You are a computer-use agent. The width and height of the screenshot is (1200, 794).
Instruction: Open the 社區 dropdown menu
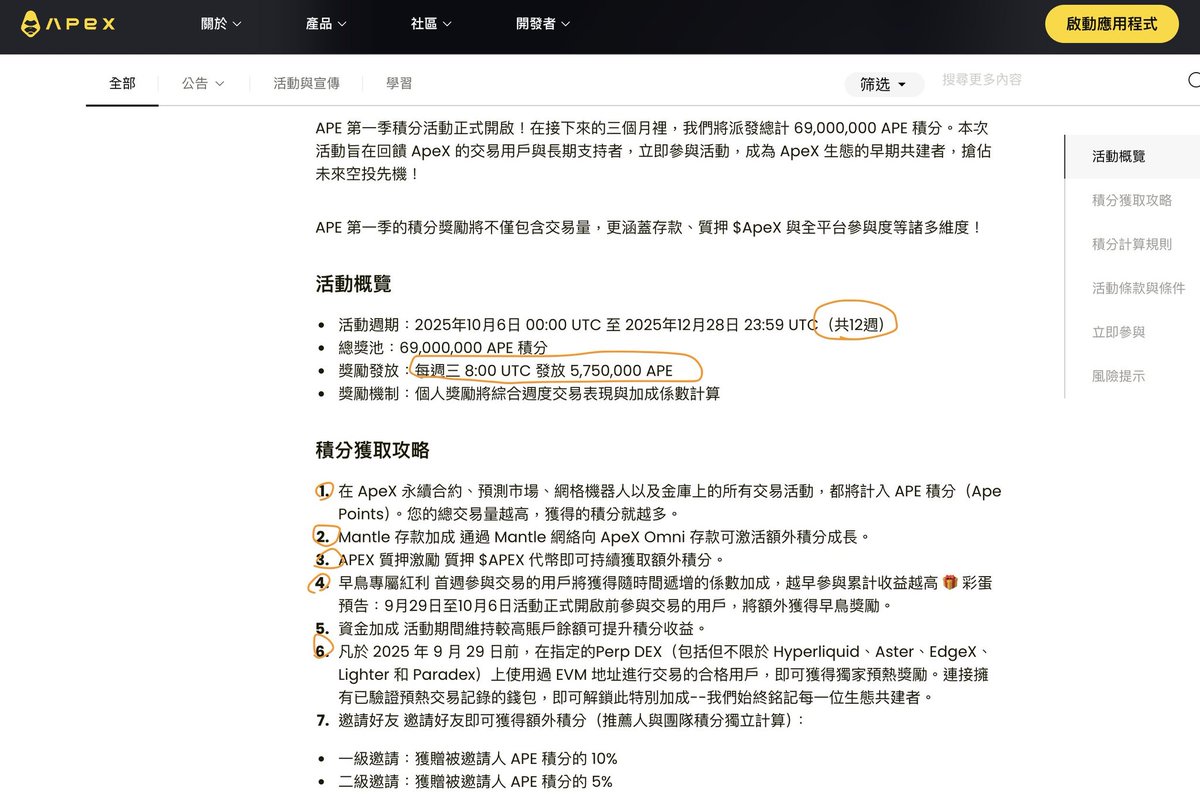coord(431,23)
